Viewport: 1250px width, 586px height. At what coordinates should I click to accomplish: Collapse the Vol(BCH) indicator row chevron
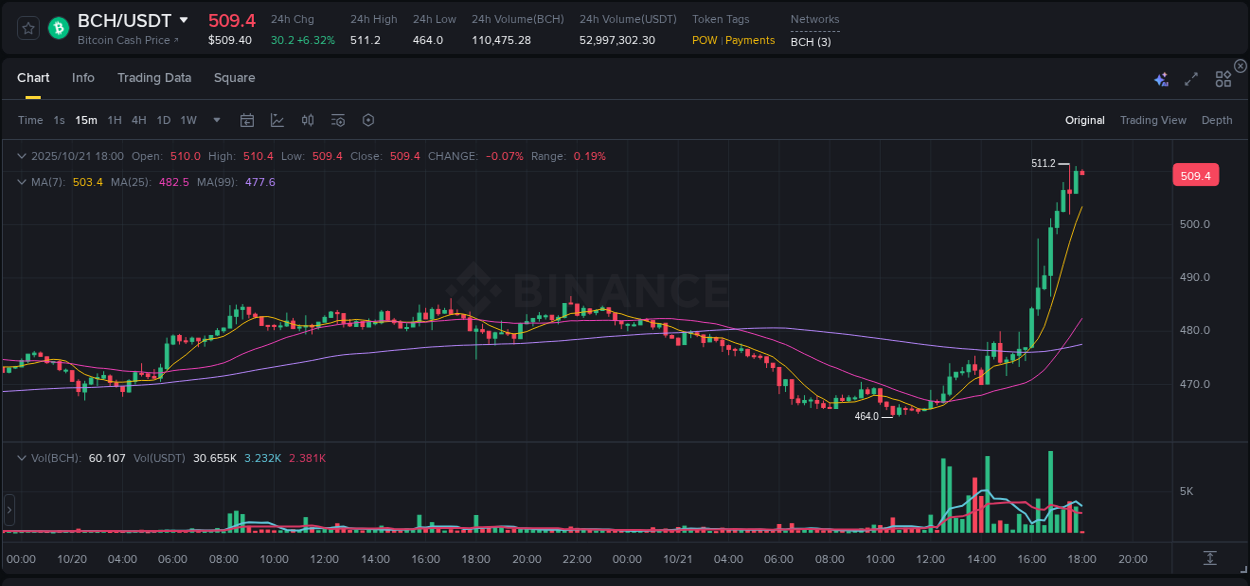point(20,456)
